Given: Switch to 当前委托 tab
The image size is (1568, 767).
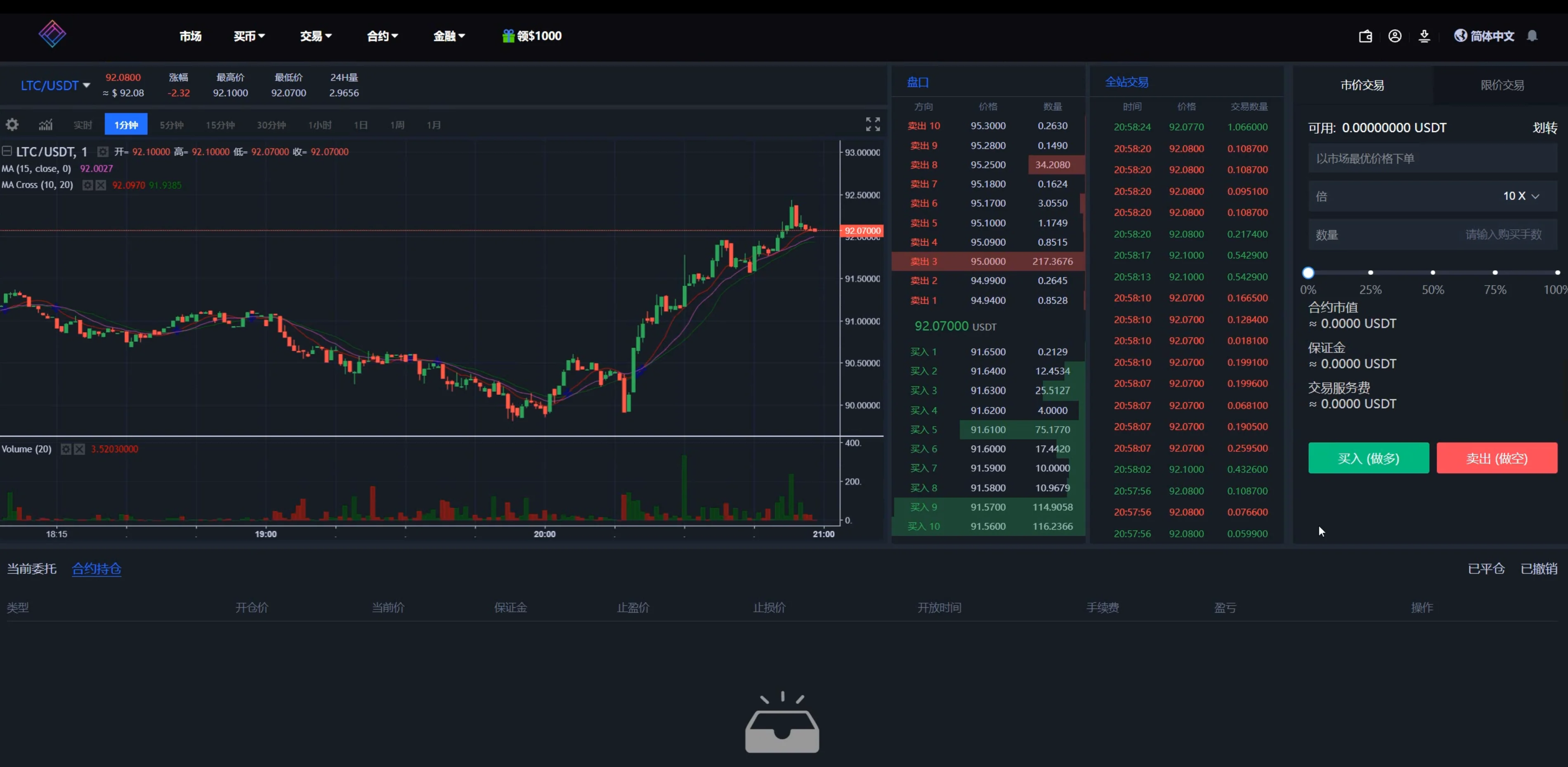Looking at the screenshot, I should click(32, 569).
